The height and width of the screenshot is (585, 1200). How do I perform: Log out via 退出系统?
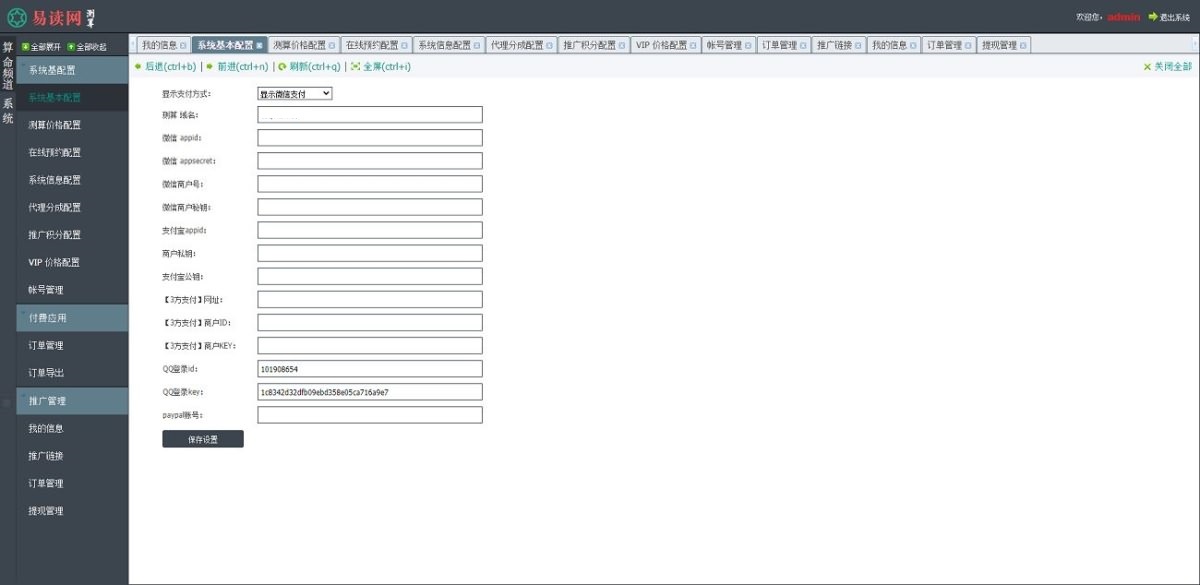(1169, 17)
